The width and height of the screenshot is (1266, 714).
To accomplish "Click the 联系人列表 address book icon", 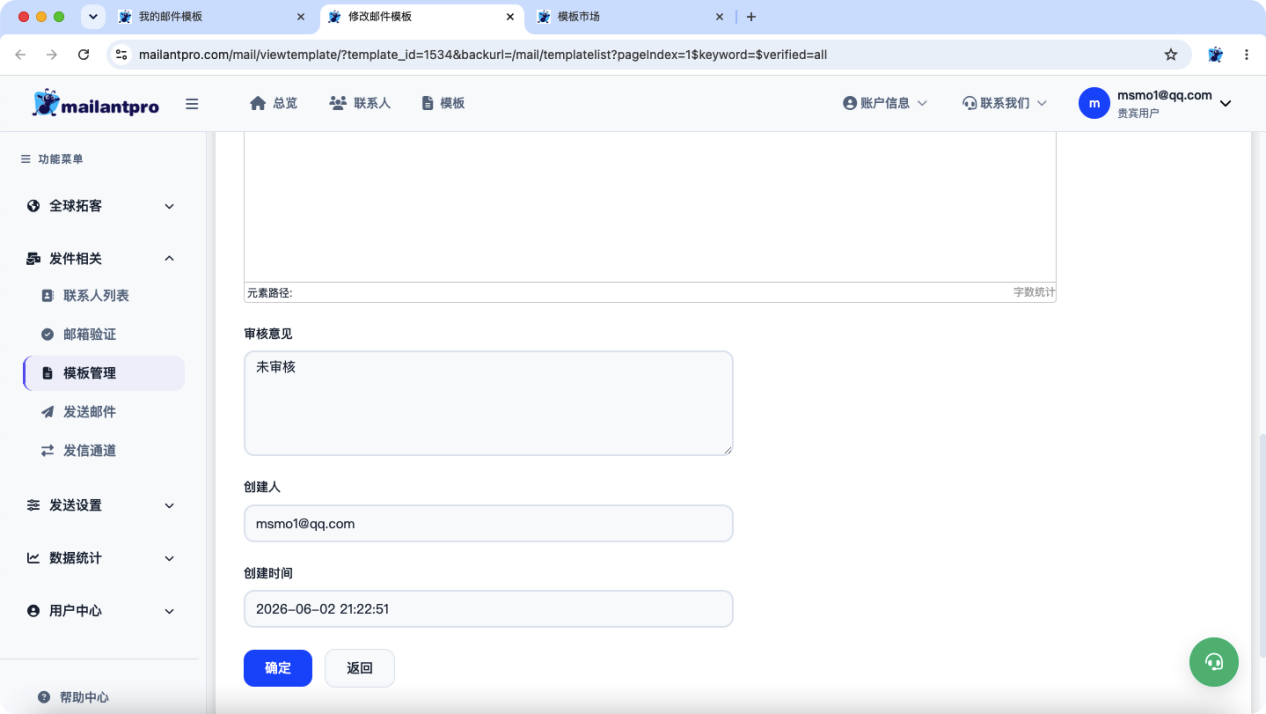I will (47, 296).
